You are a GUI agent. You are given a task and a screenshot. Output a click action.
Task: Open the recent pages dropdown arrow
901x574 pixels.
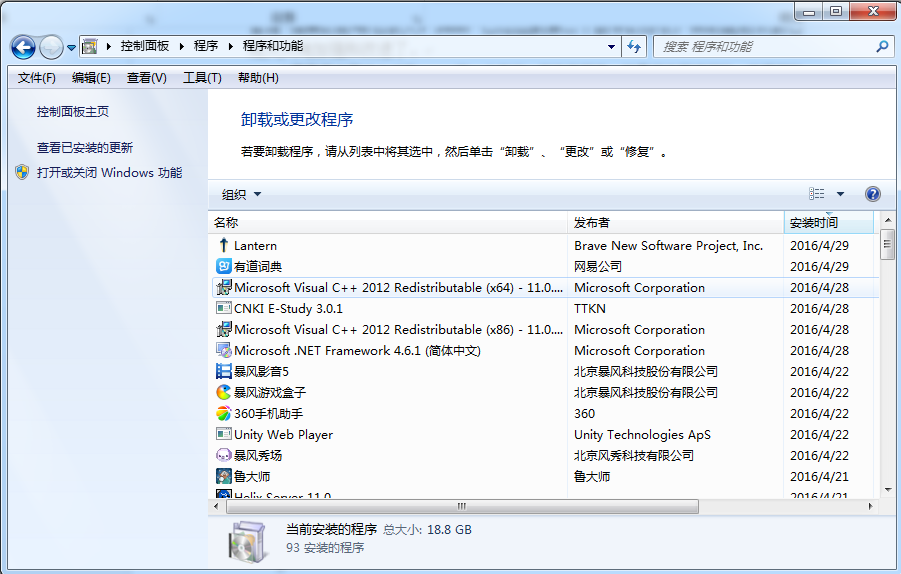pos(71,48)
